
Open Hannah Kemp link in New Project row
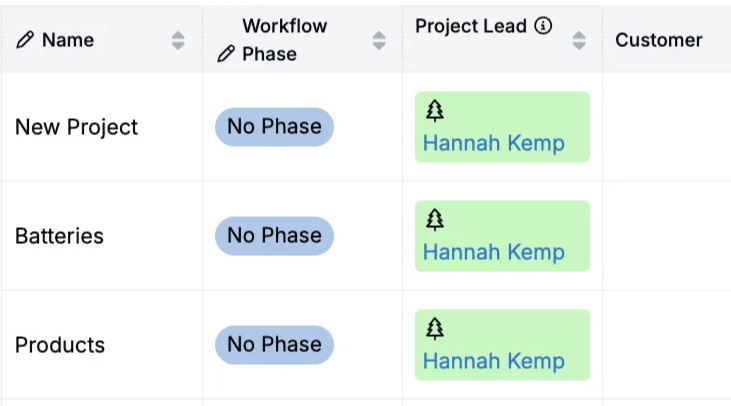493,143
